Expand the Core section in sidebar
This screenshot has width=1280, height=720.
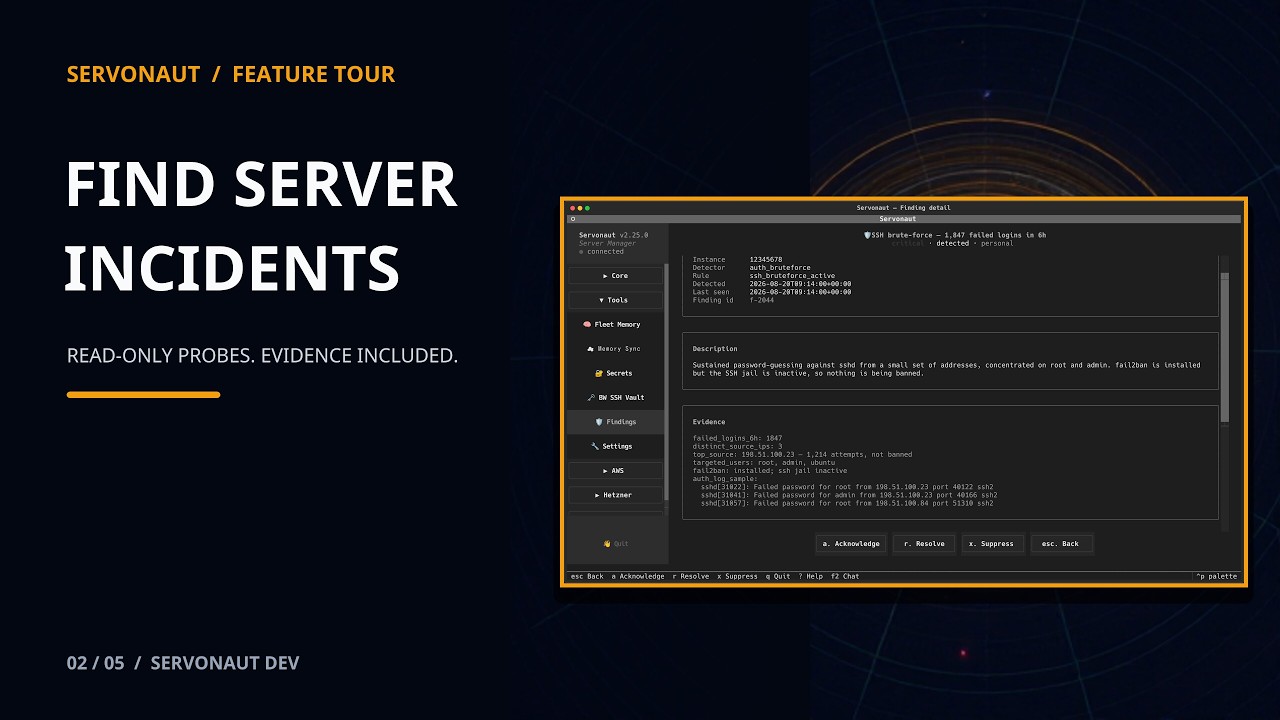point(615,276)
